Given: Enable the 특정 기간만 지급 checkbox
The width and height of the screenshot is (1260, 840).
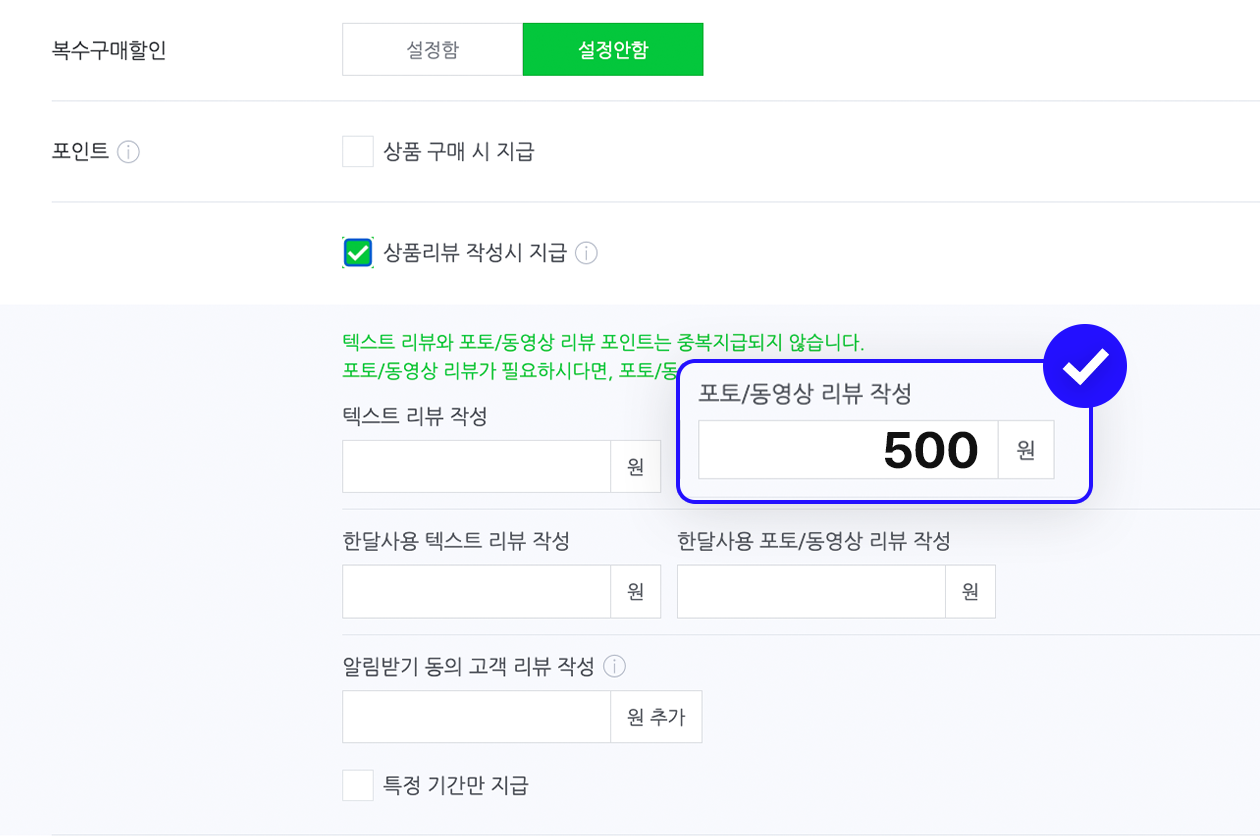Looking at the screenshot, I should 358,785.
